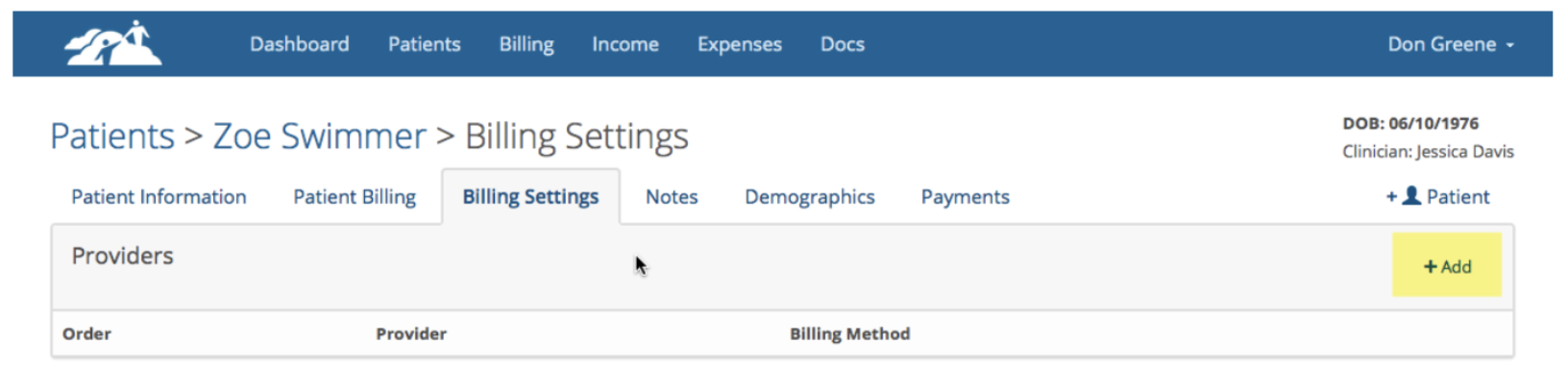View the Demographics tab
The image size is (1568, 369).
pyautogui.click(x=810, y=197)
